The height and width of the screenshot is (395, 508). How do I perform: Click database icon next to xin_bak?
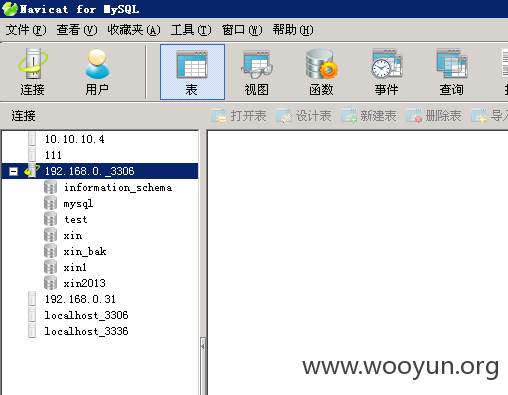click(x=50, y=251)
